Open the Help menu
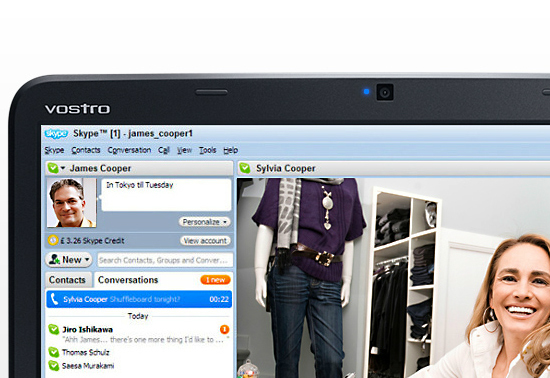The image size is (550, 378). pyautogui.click(x=231, y=150)
